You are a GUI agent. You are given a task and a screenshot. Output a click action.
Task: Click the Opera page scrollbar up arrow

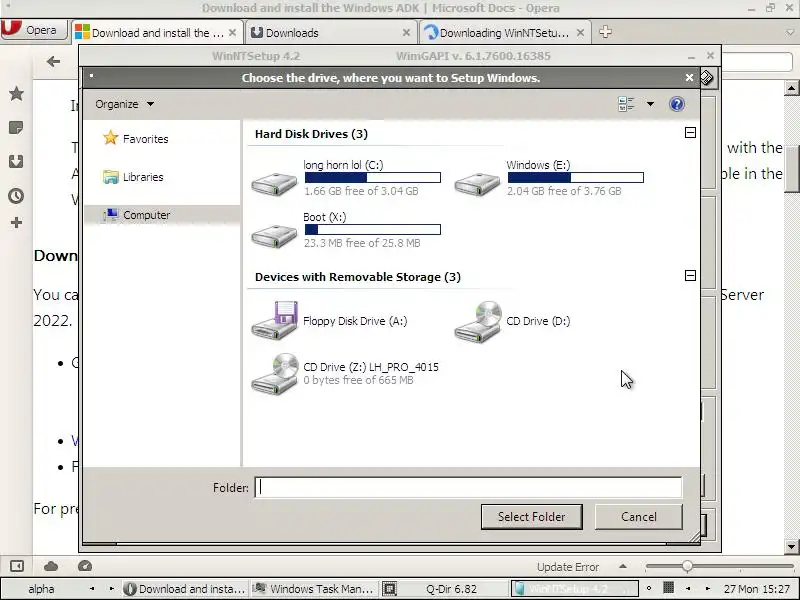791,88
